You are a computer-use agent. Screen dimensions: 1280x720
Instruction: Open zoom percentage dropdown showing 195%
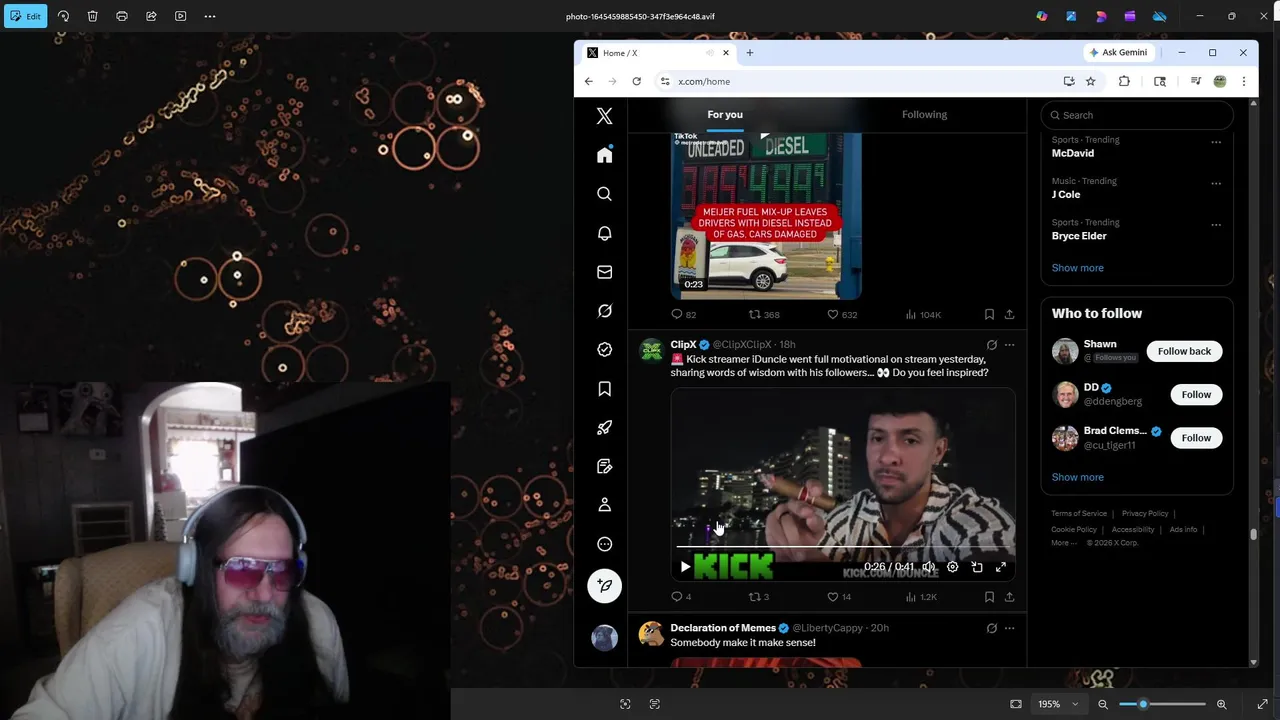tap(1058, 704)
